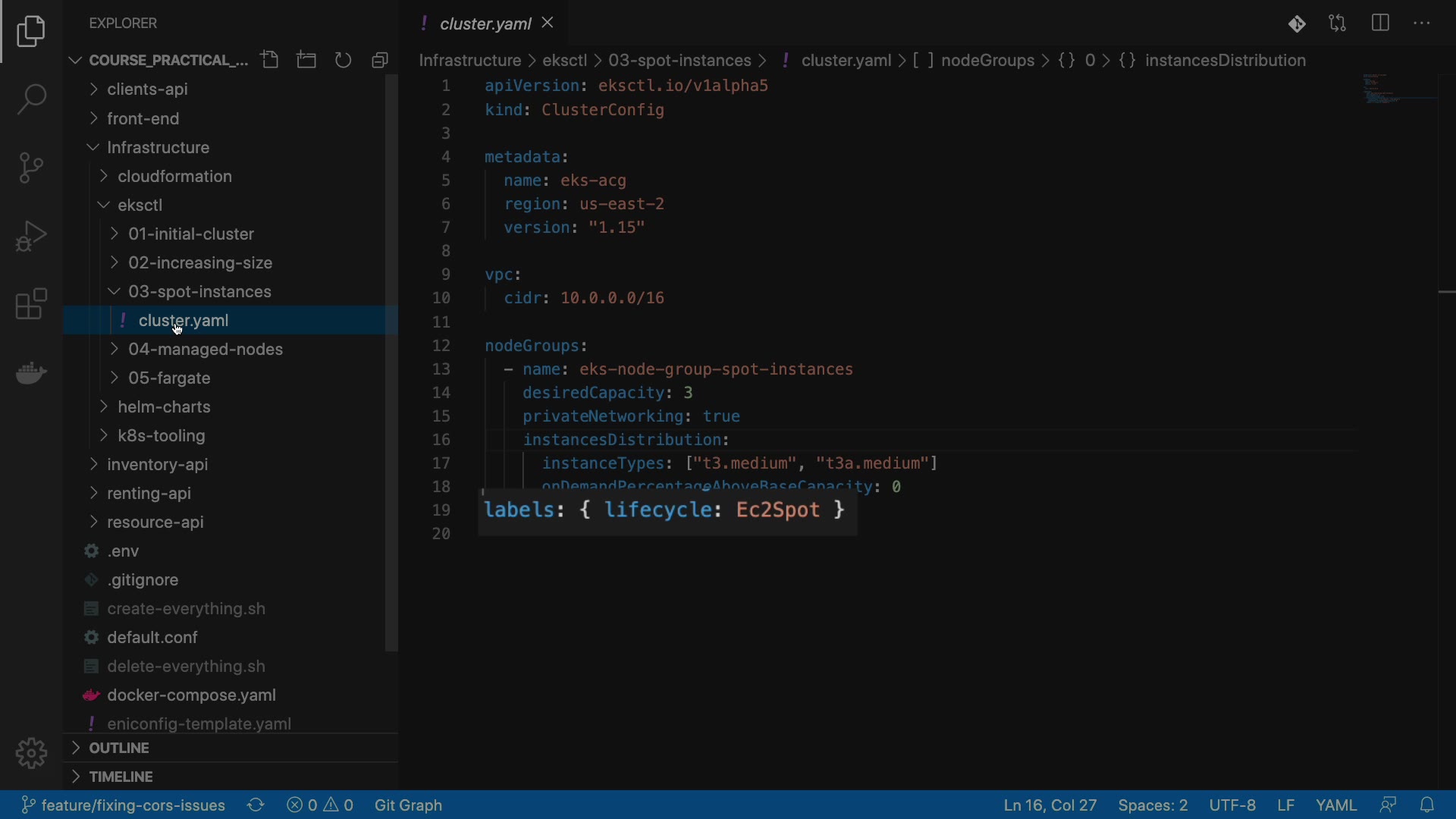Expand the TIMELINE section
Viewport: 1456px width, 819px height.
pos(121,777)
